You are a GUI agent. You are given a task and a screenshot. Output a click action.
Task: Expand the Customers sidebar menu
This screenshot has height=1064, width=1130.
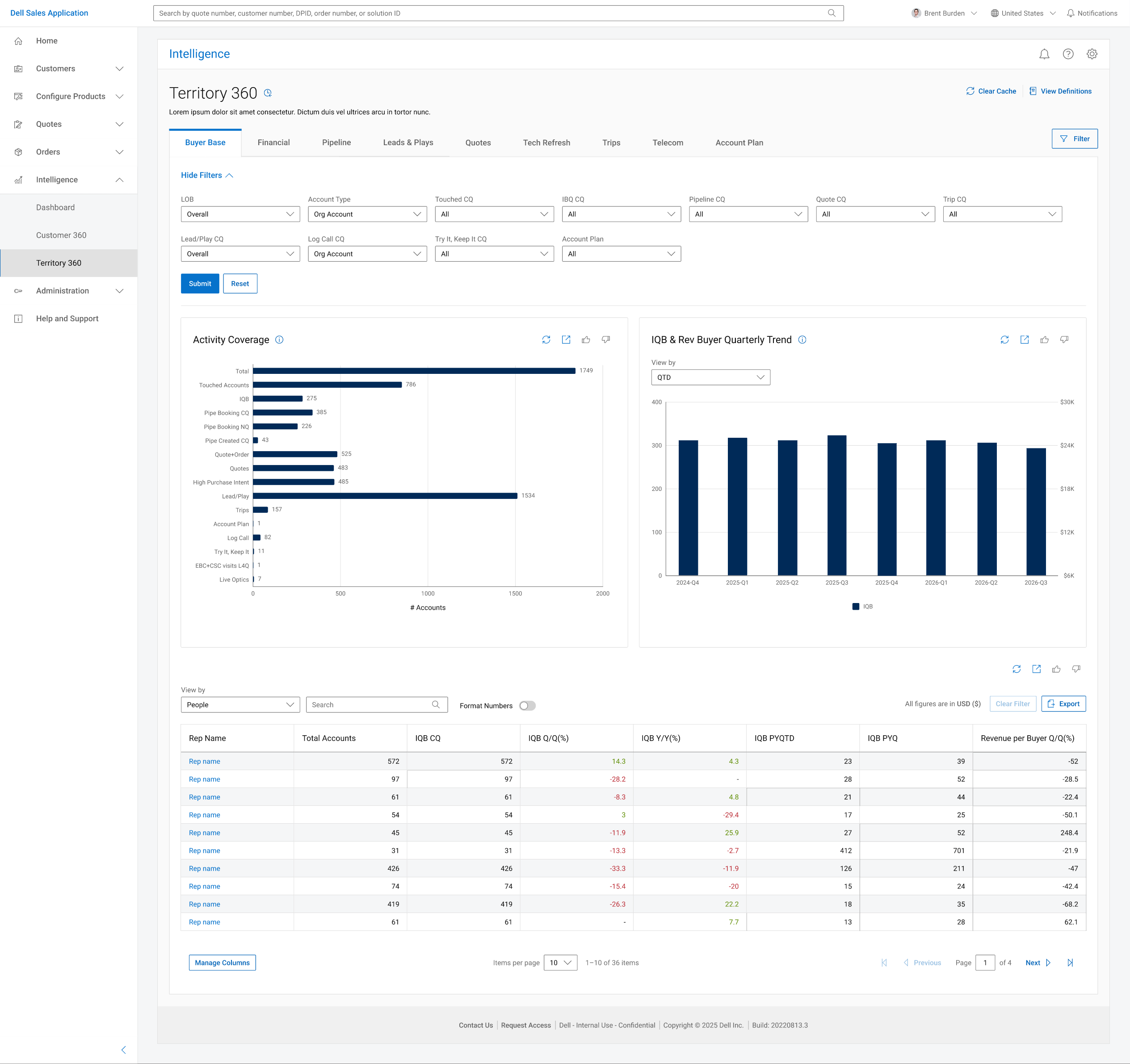(69, 69)
